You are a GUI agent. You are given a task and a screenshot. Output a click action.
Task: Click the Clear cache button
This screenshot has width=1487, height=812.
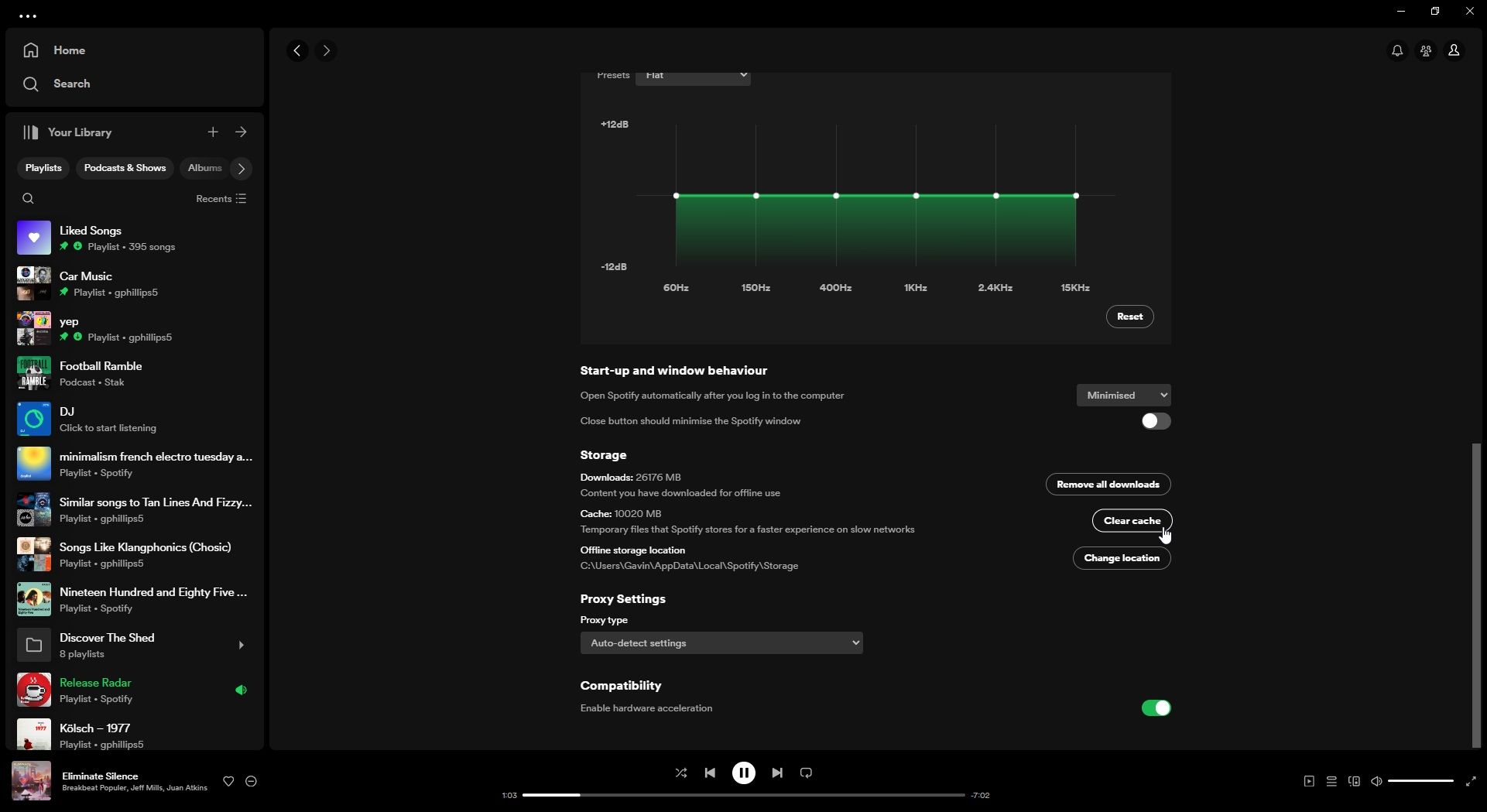coord(1132,520)
